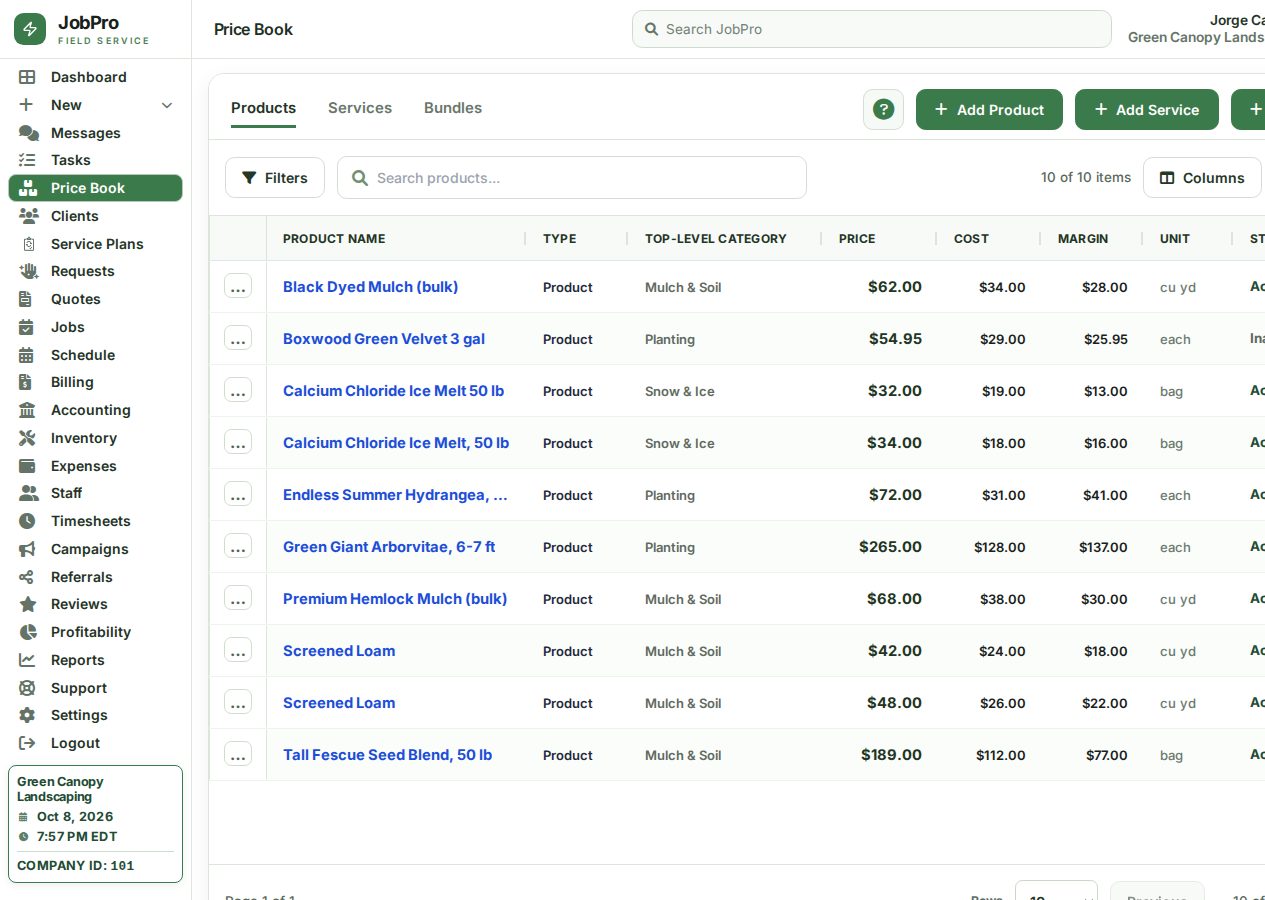This screenshot has width=1265, height=900.
Task: Click the Messages chat bubbles icon
Action: point(28,133)
